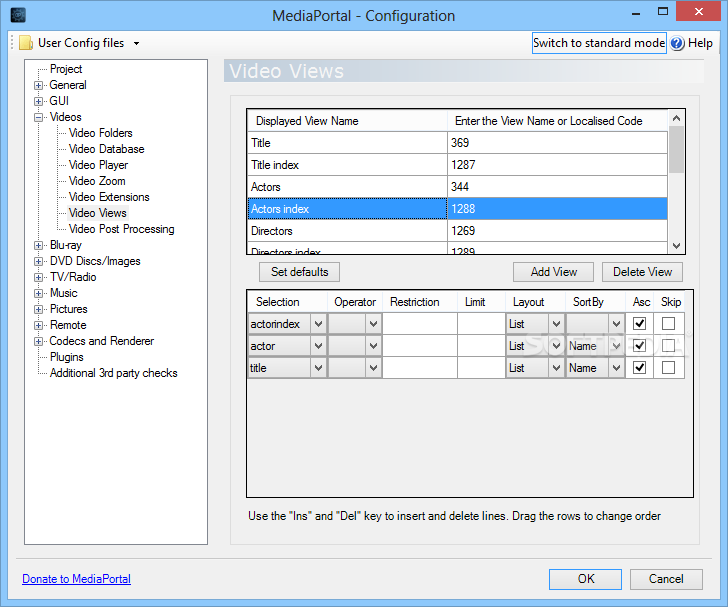Expand the Remote tree node
This screenshot has height=607, width=728.
39,326
